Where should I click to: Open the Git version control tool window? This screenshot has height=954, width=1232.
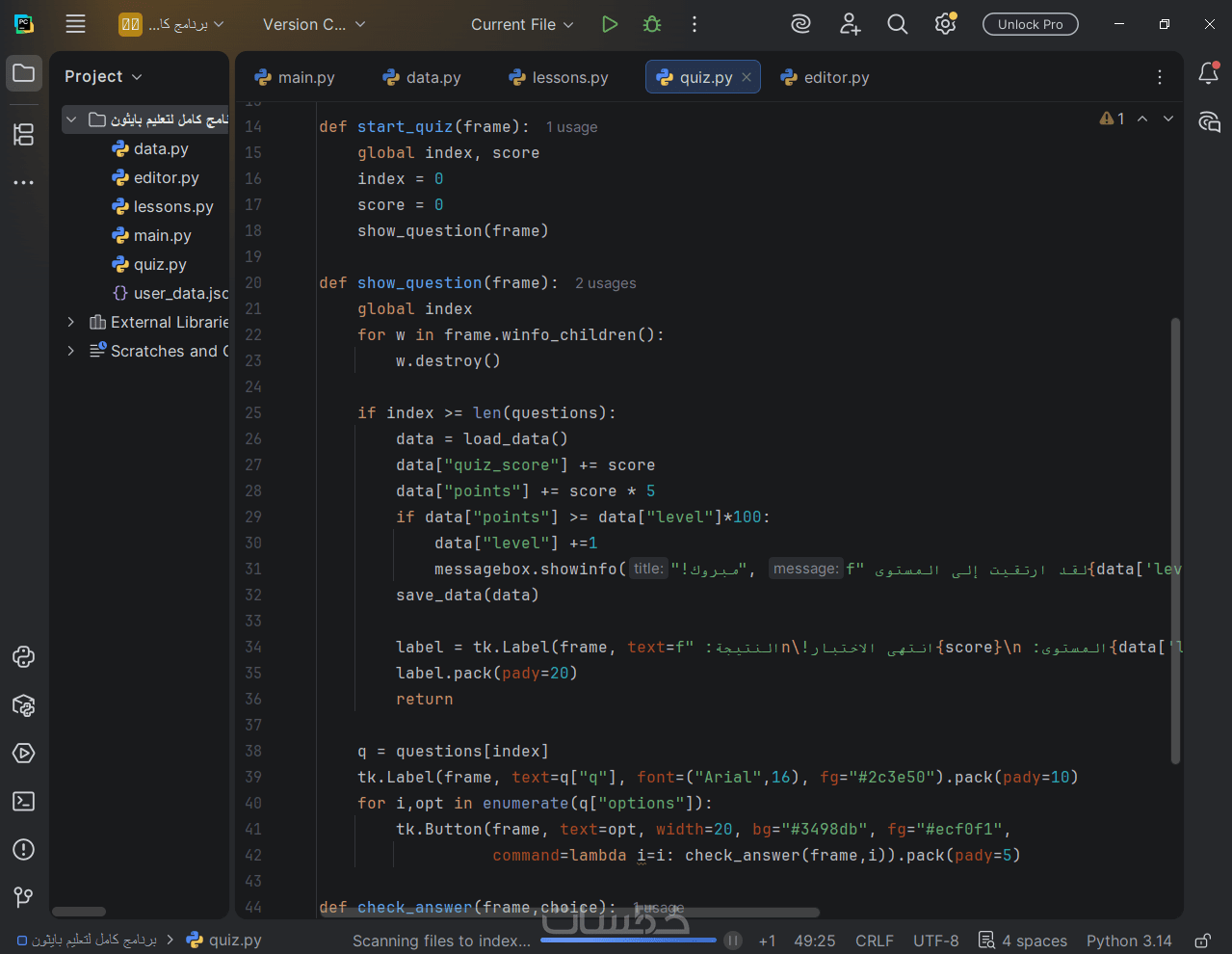pyautogui.click(x=23, y=897)
